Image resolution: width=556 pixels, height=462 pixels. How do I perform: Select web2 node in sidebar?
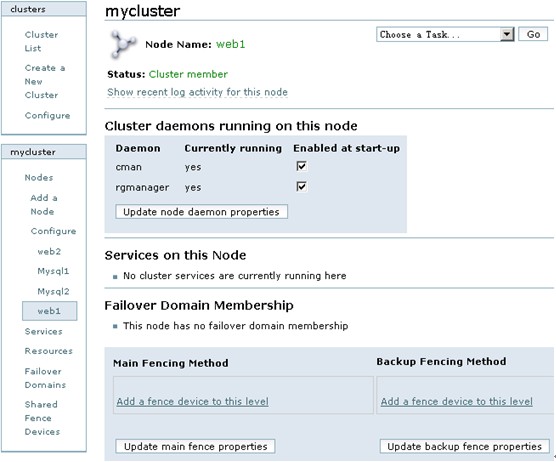(49, 251)
